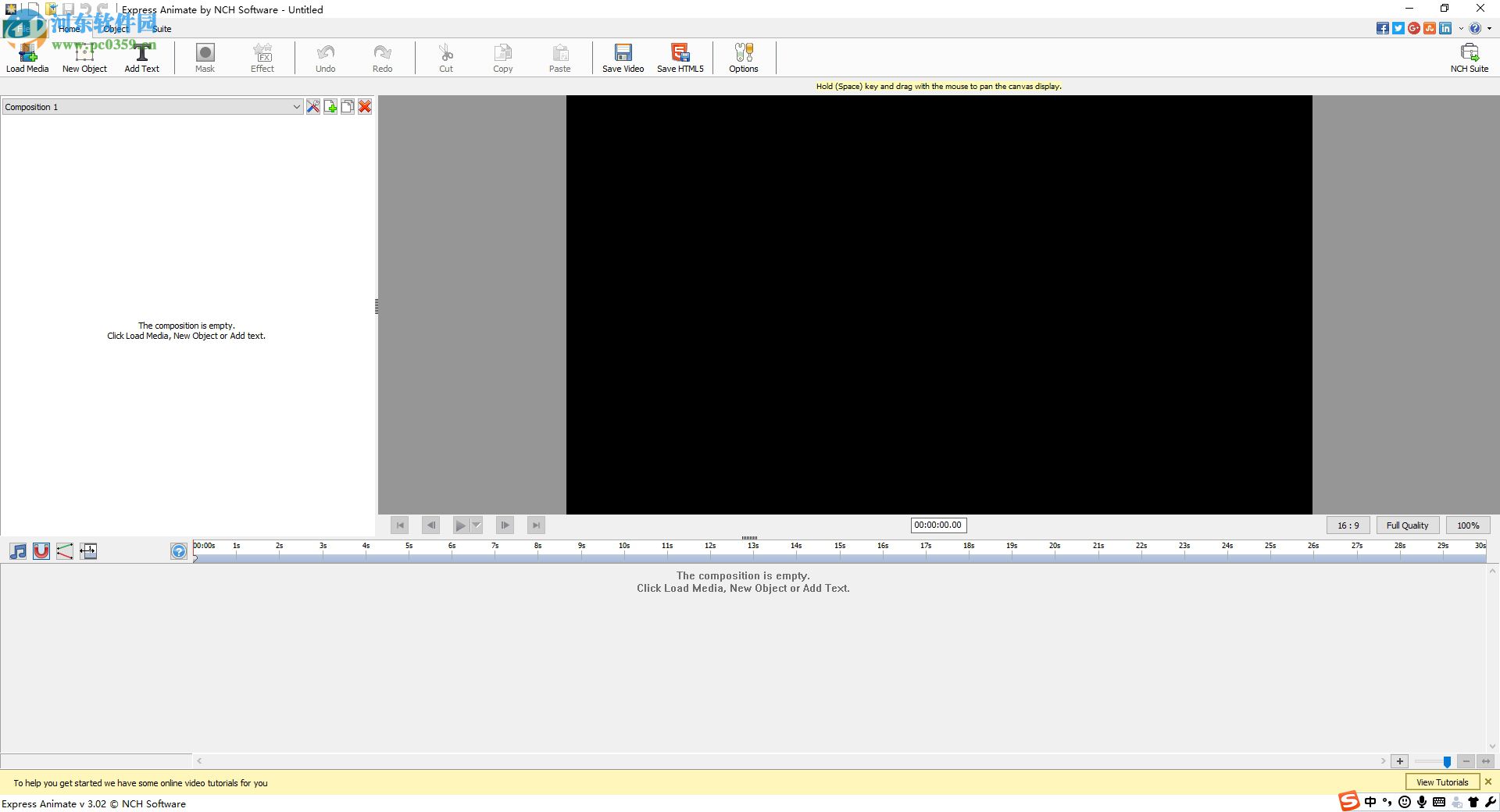The height and width of the screenshot is (812, 1500).
Task: Open the Full Quality preview selector
Action: click(1407, 525)
